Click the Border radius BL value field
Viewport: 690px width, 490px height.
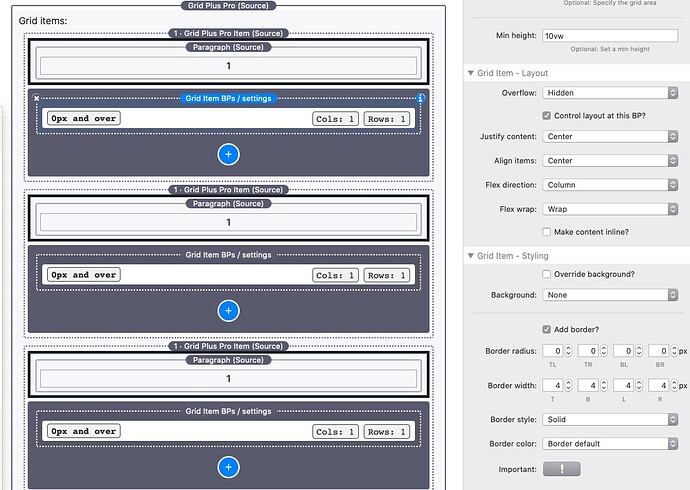coord(624,351)
